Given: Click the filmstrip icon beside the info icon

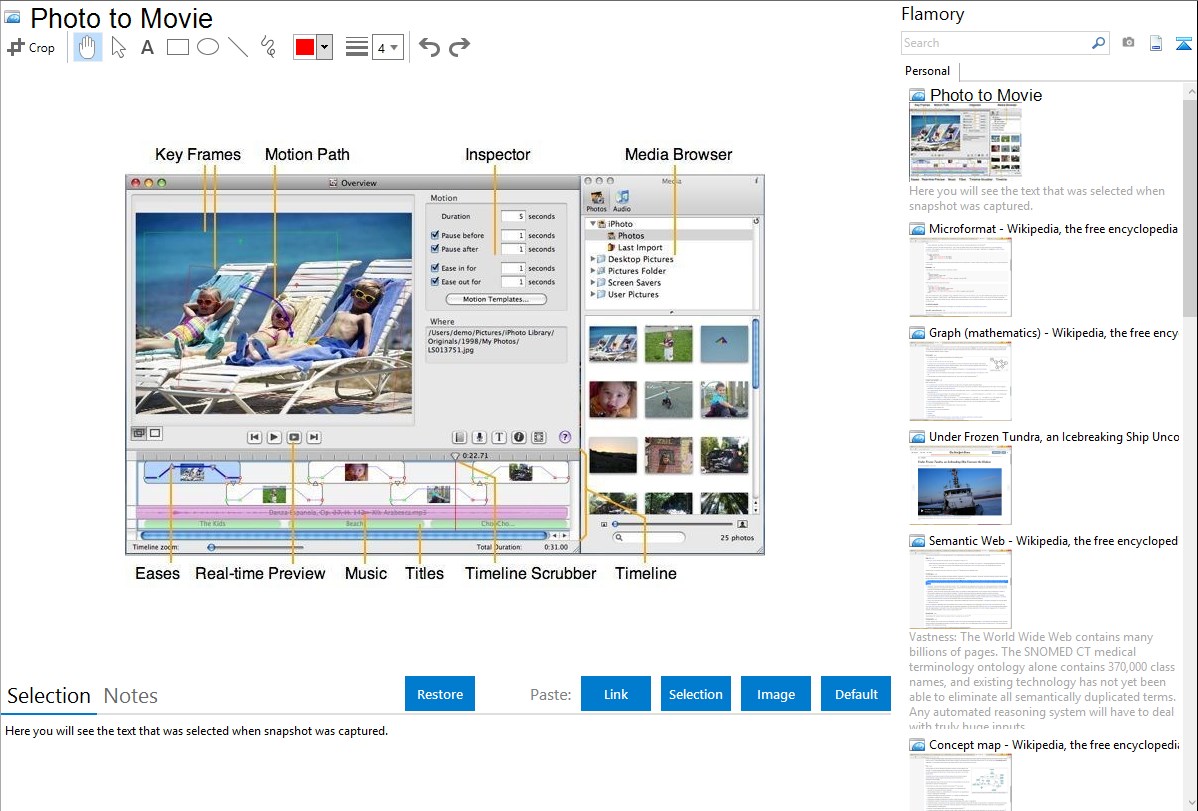Looking at the screenshot, I should point(539,437).
